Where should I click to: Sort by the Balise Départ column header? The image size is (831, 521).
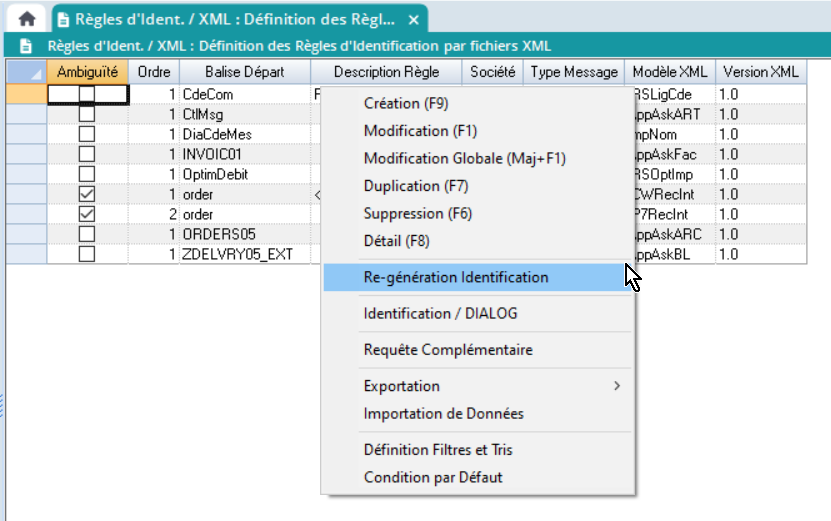(244, 72)
